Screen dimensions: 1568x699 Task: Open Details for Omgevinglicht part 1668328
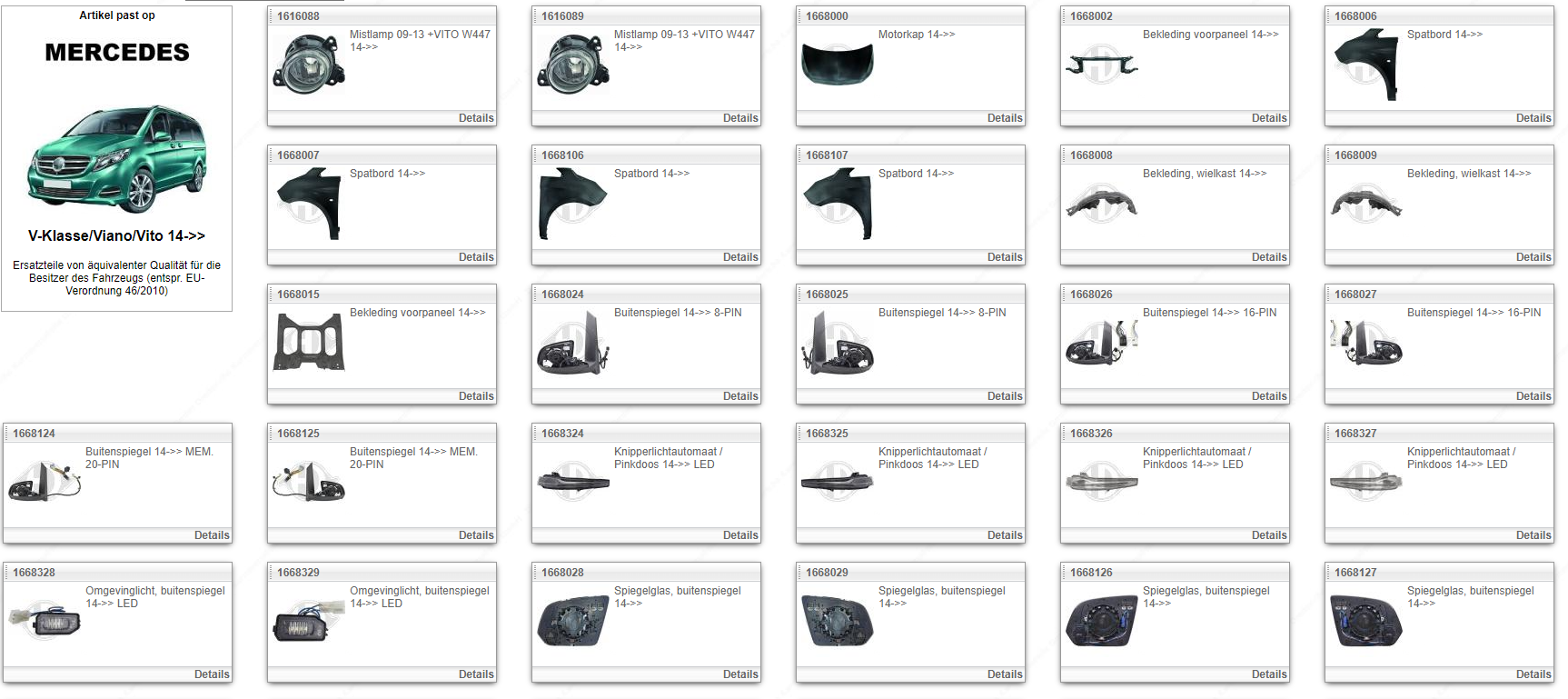211,674
